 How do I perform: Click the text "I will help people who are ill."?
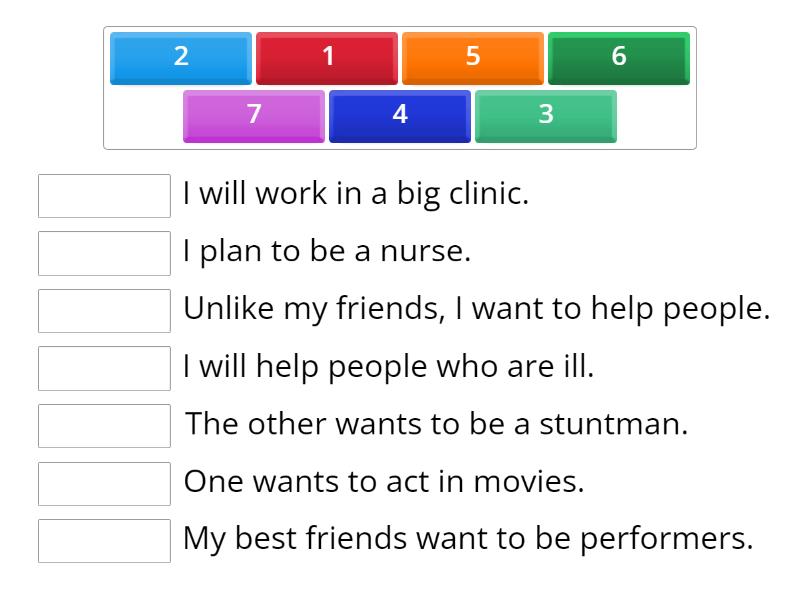pyautogui.click(x=388, y=367)
